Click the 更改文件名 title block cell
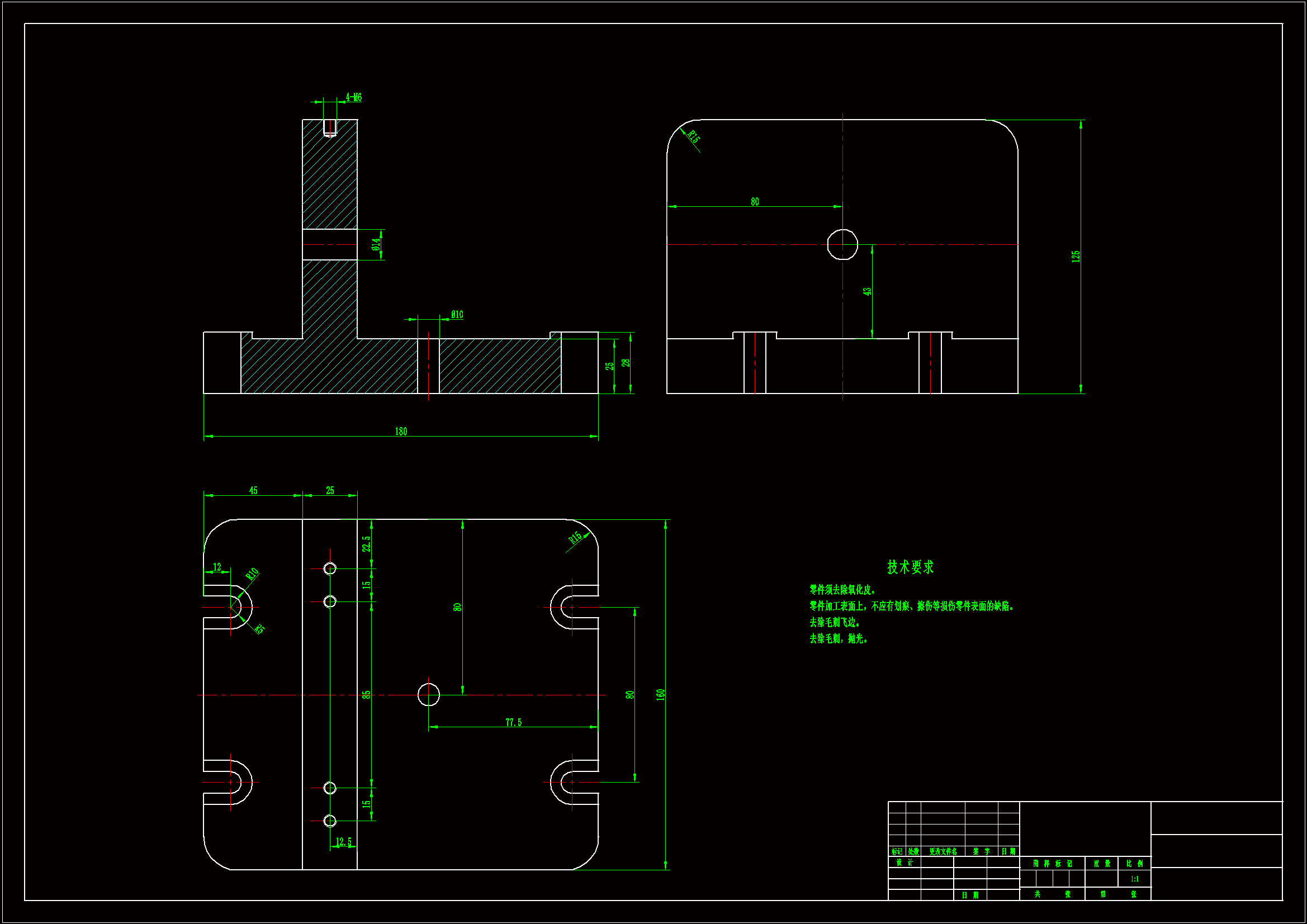 943,852
